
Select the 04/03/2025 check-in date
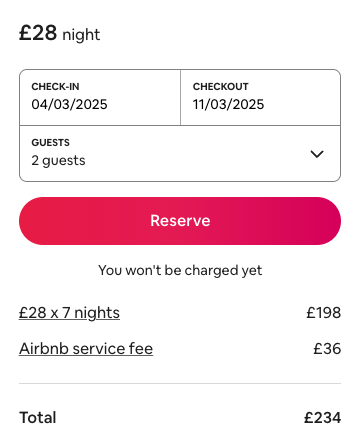point(69,105)
